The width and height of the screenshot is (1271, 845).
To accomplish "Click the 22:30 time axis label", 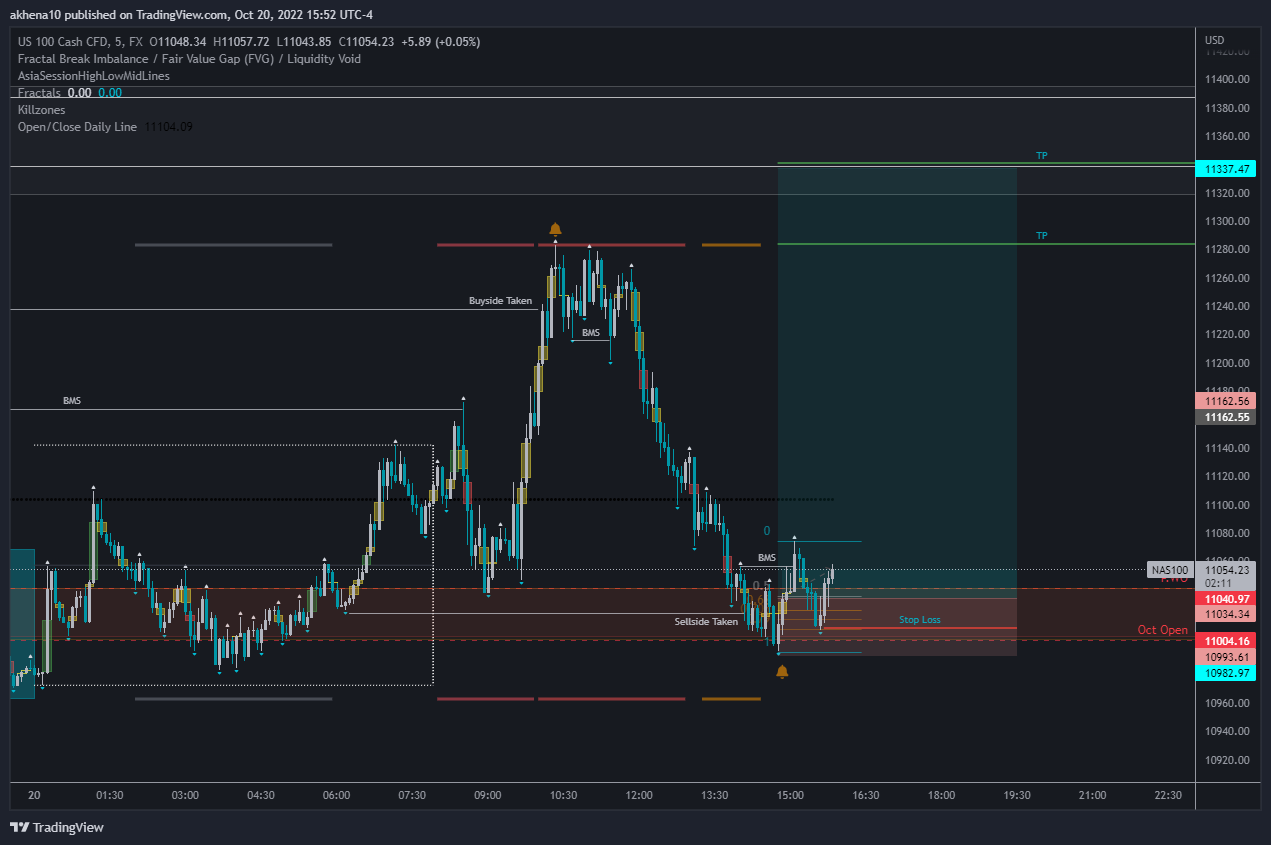I will (1168, 796).
